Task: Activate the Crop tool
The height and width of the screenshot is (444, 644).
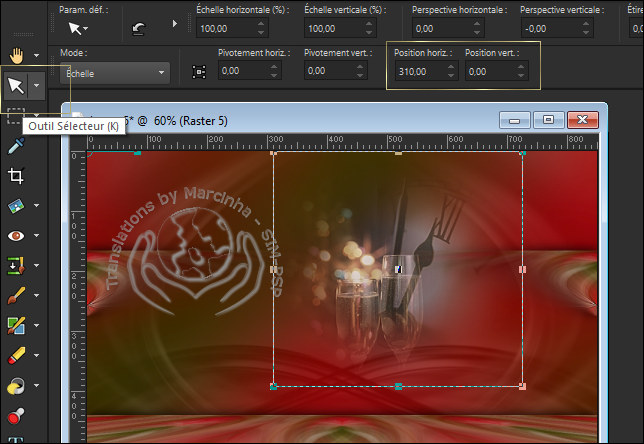Action: (15, 176)
